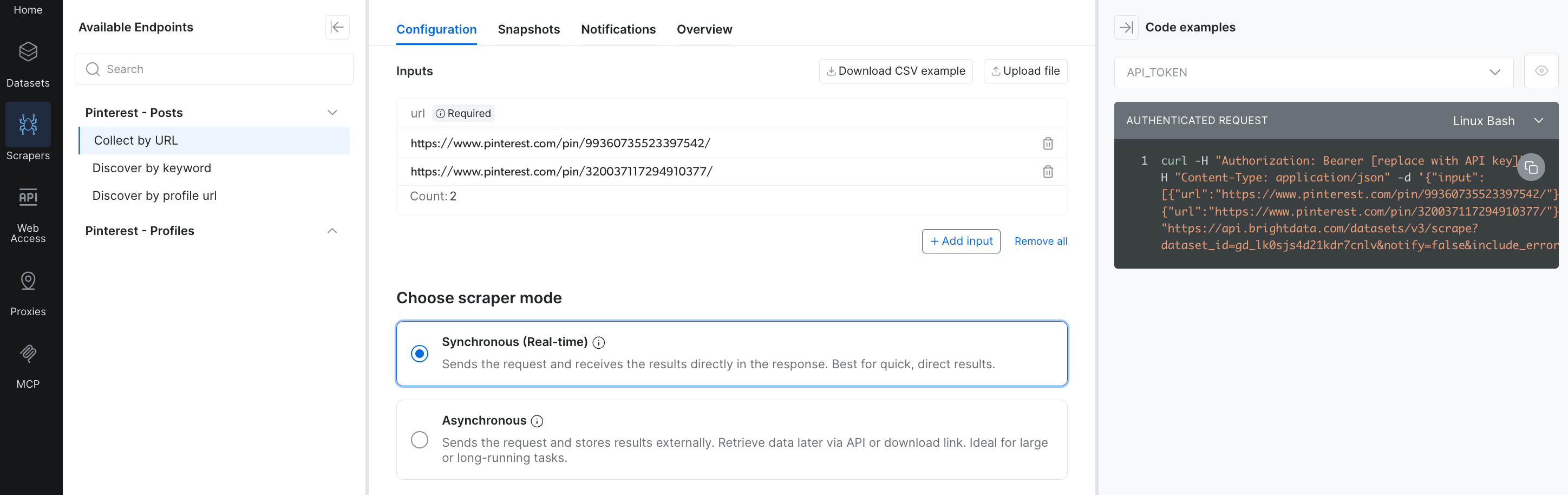1568x495 pixels.
Task: Show Required info icon next to url
Action: (440, 113)
